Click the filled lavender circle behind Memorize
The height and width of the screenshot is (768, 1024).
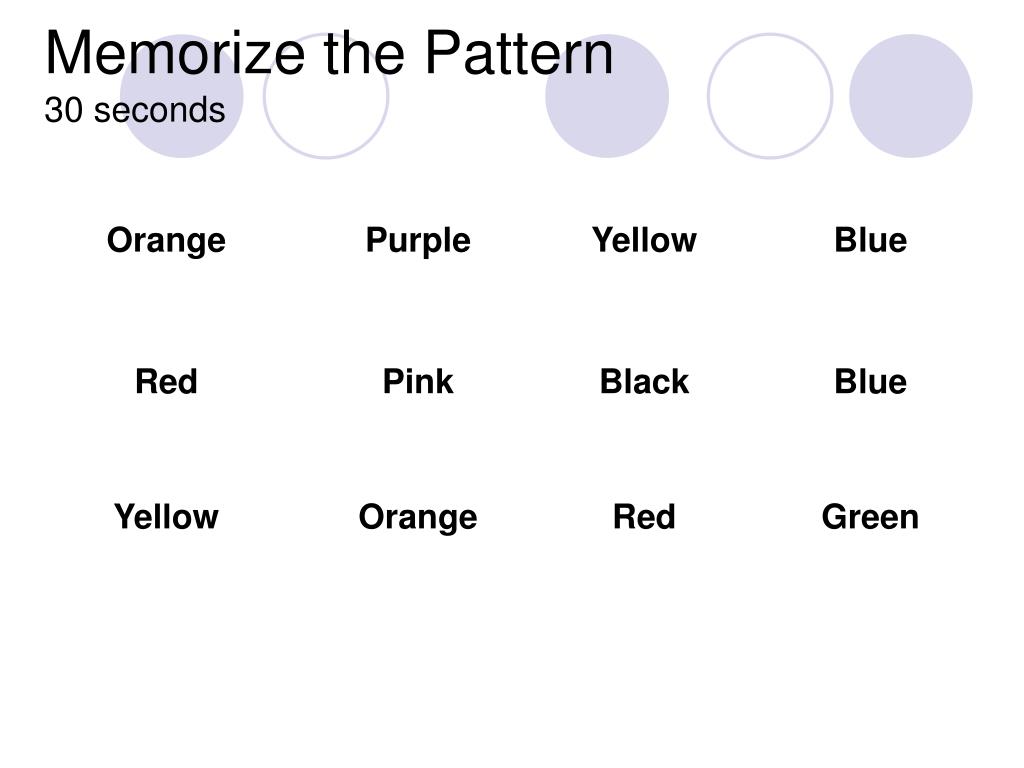pyautogui.click(x=182, y=96)
